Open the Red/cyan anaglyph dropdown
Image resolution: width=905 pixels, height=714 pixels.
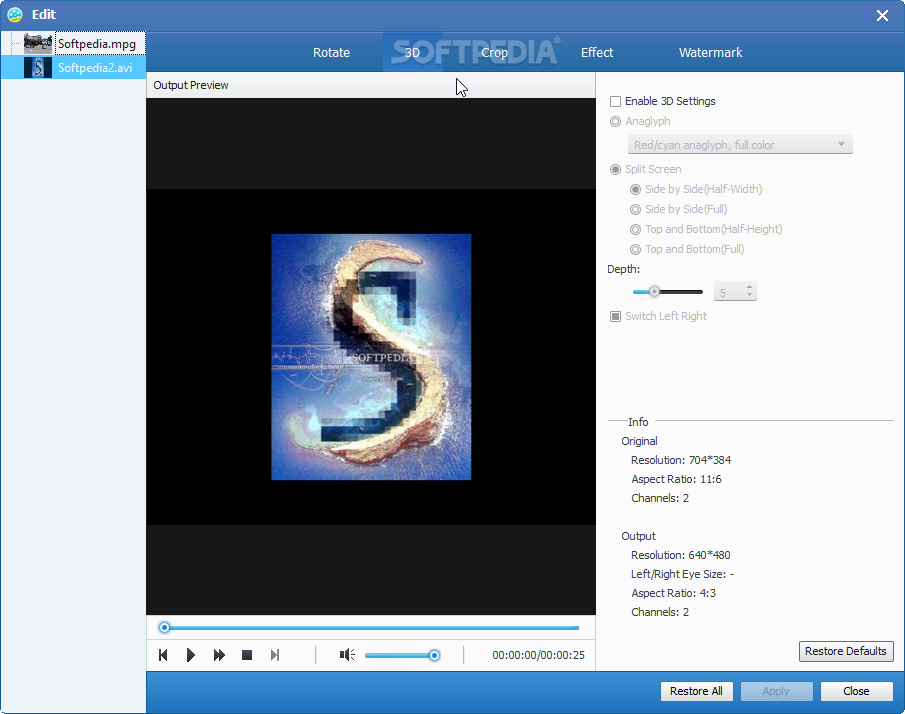point(740,144)
